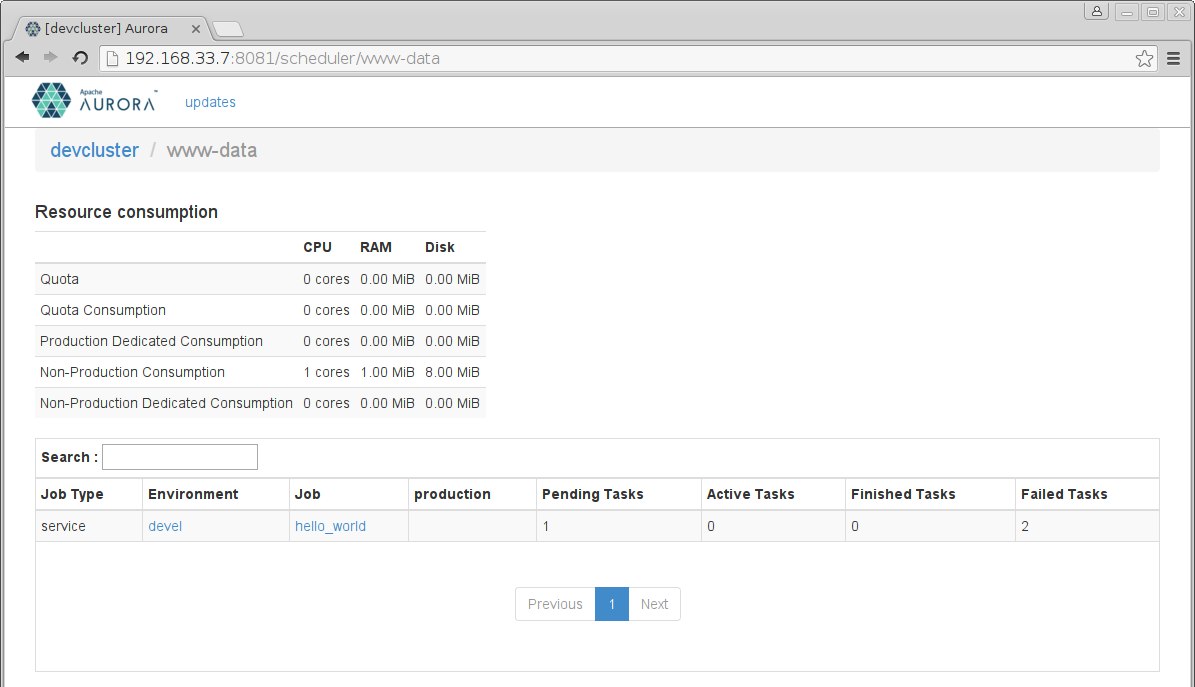Click the job Search field
Screen dimensions: 1195x687
[x=180, y=457]
